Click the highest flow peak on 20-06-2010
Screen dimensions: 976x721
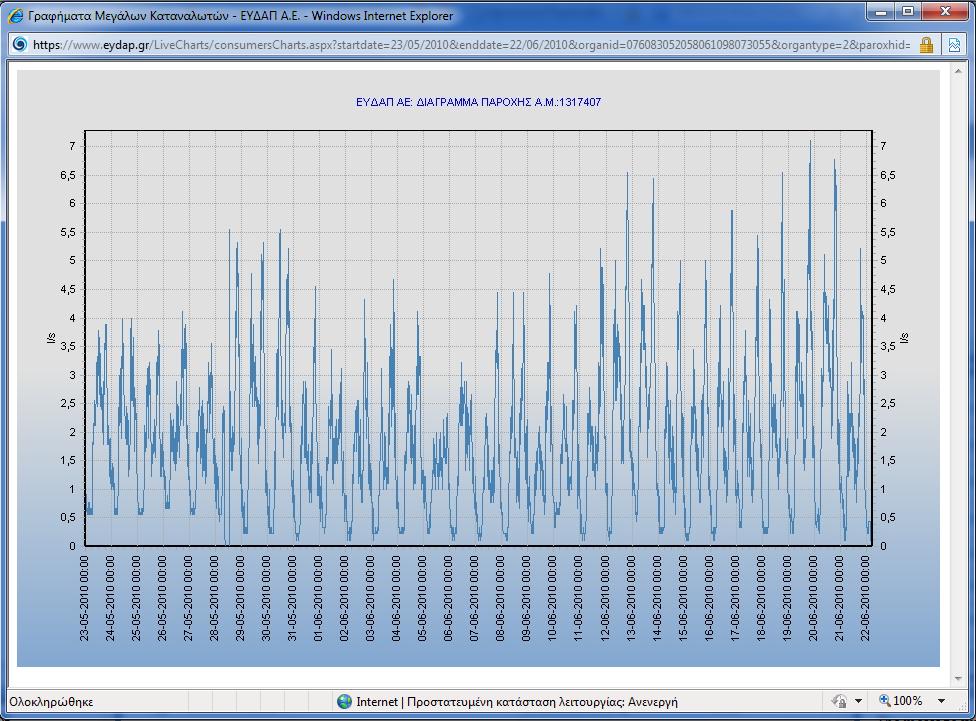(810, 143)
